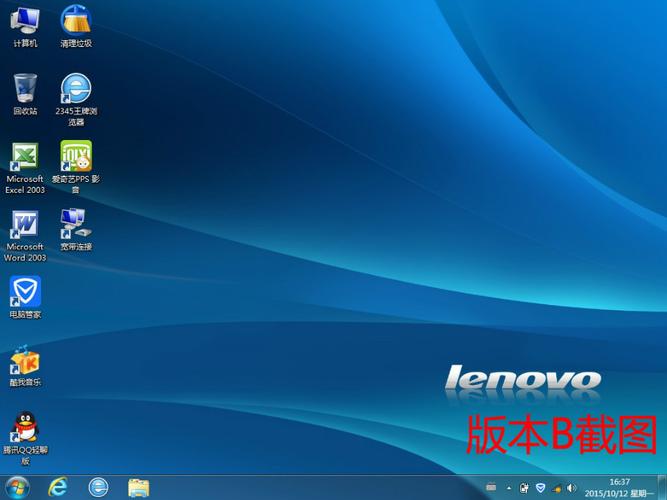Launch Internet Explorer from the taskbar
Viewport: 667px width, 500px height.
click(57, 487)
